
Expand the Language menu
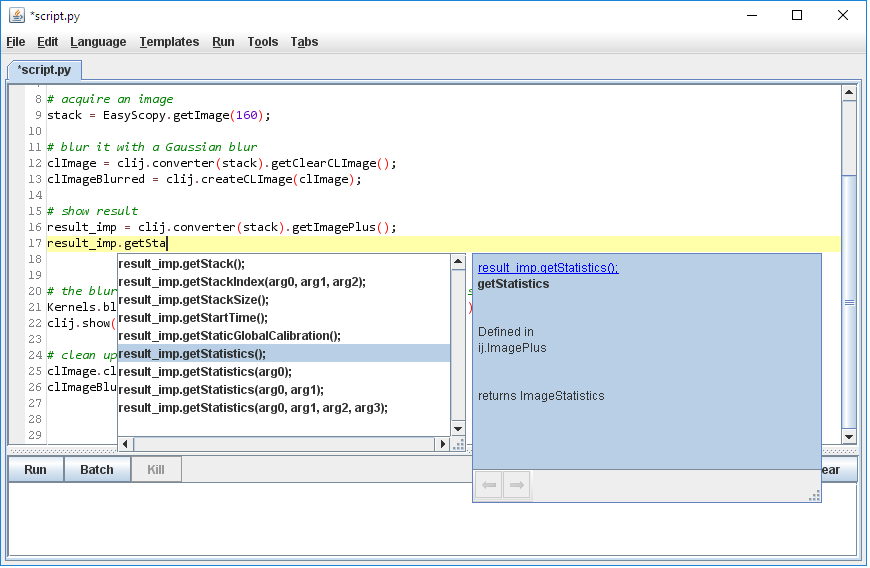(x=98, y=42)
